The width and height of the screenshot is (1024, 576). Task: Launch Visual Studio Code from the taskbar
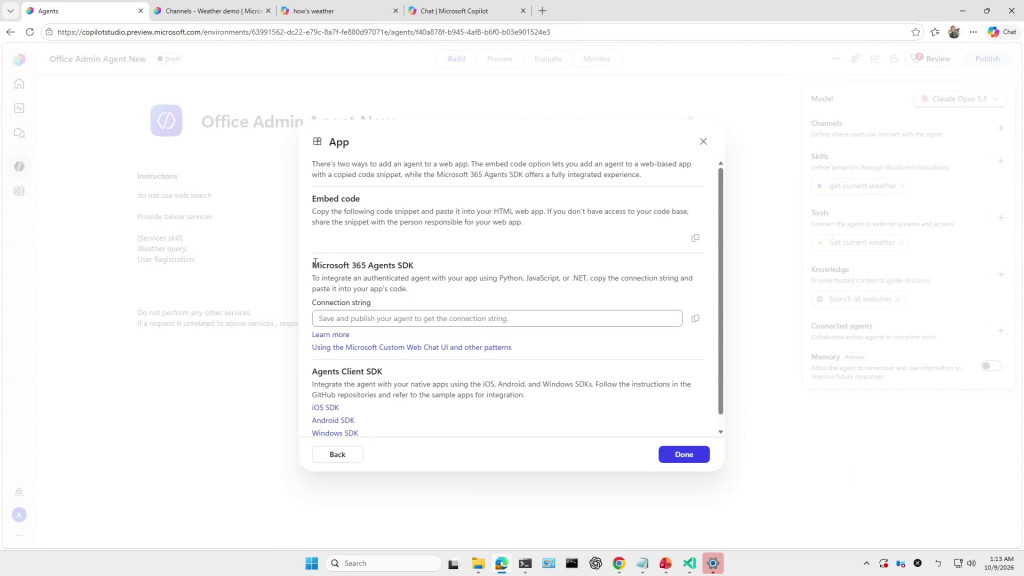pyautogui.click(x=689, y=563)
